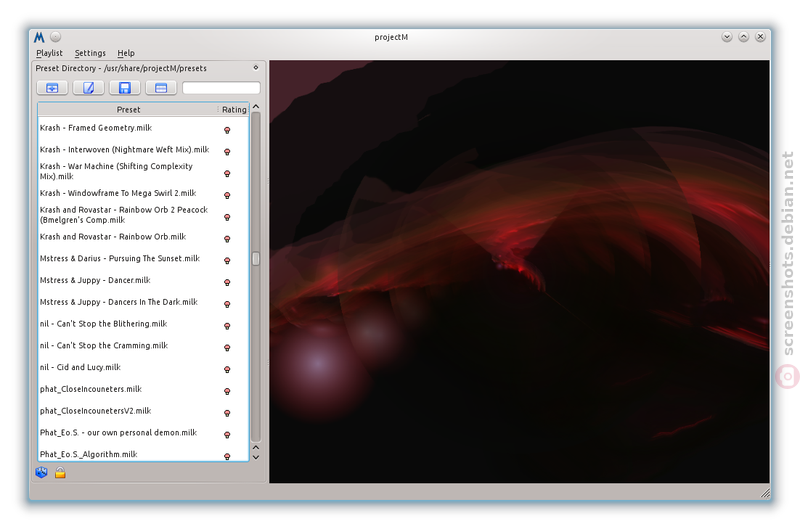Viewport: 800px width, 529px height.
Task: Click rating icon for phat_CloseIncouneters.milk
Action: pyautogui.click(x=227, y=391)
